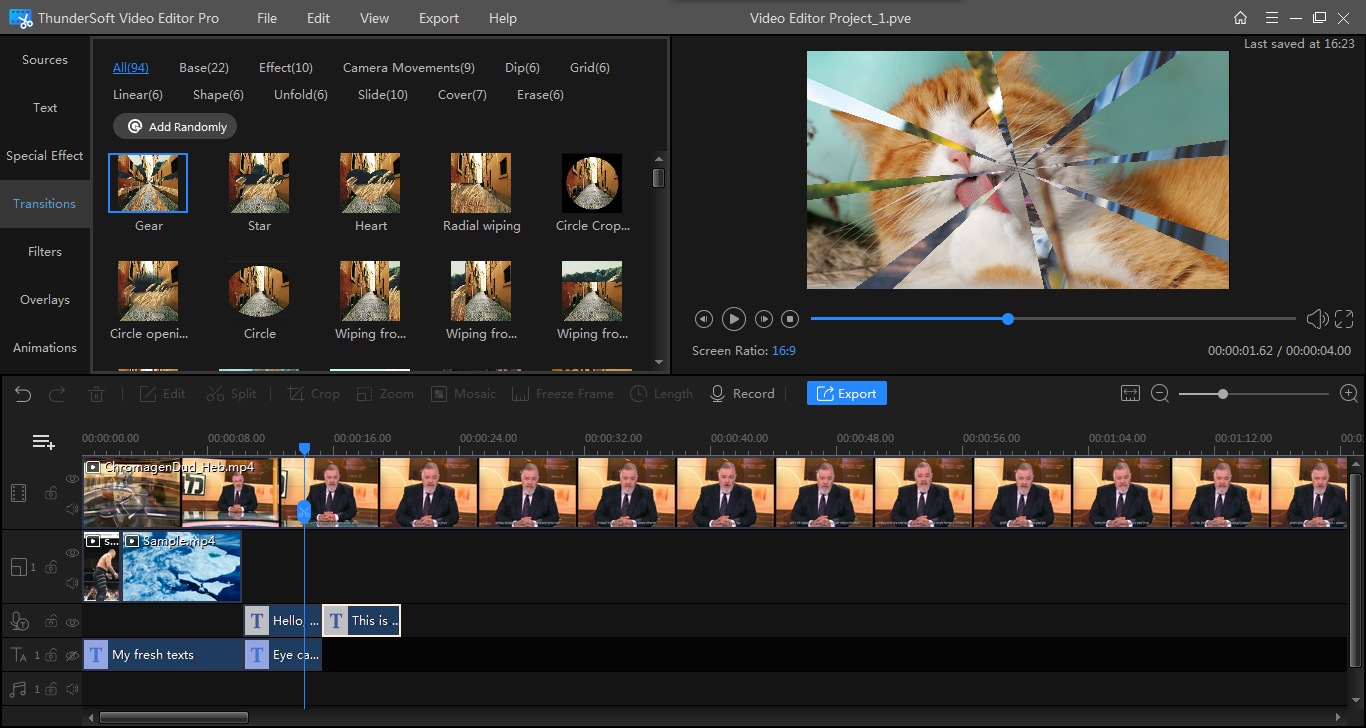Viewport: 1366px width, 728px height.
Task: Click the fit timeline to window icon
Action: point(1130,394)
